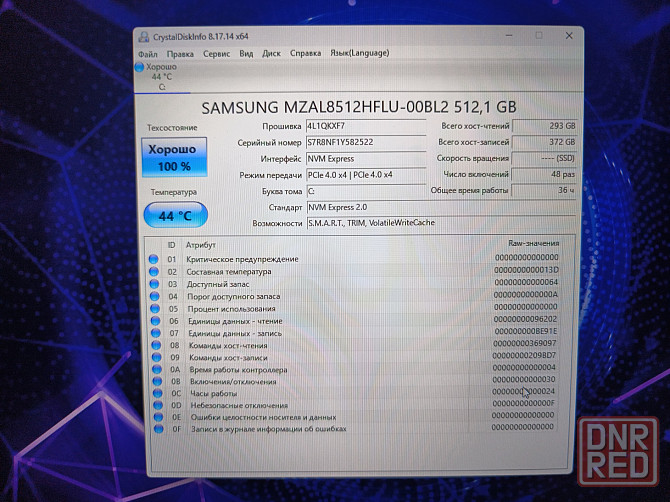
Task: Click total host writes value 372 GB
Action: coord(544,142)
